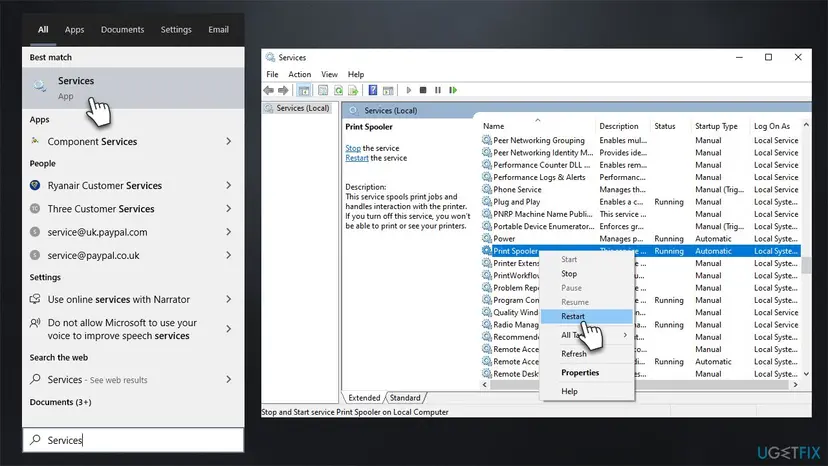Click the Three Customer Services contact icon
828x466 pixels.
coord(35,208)
